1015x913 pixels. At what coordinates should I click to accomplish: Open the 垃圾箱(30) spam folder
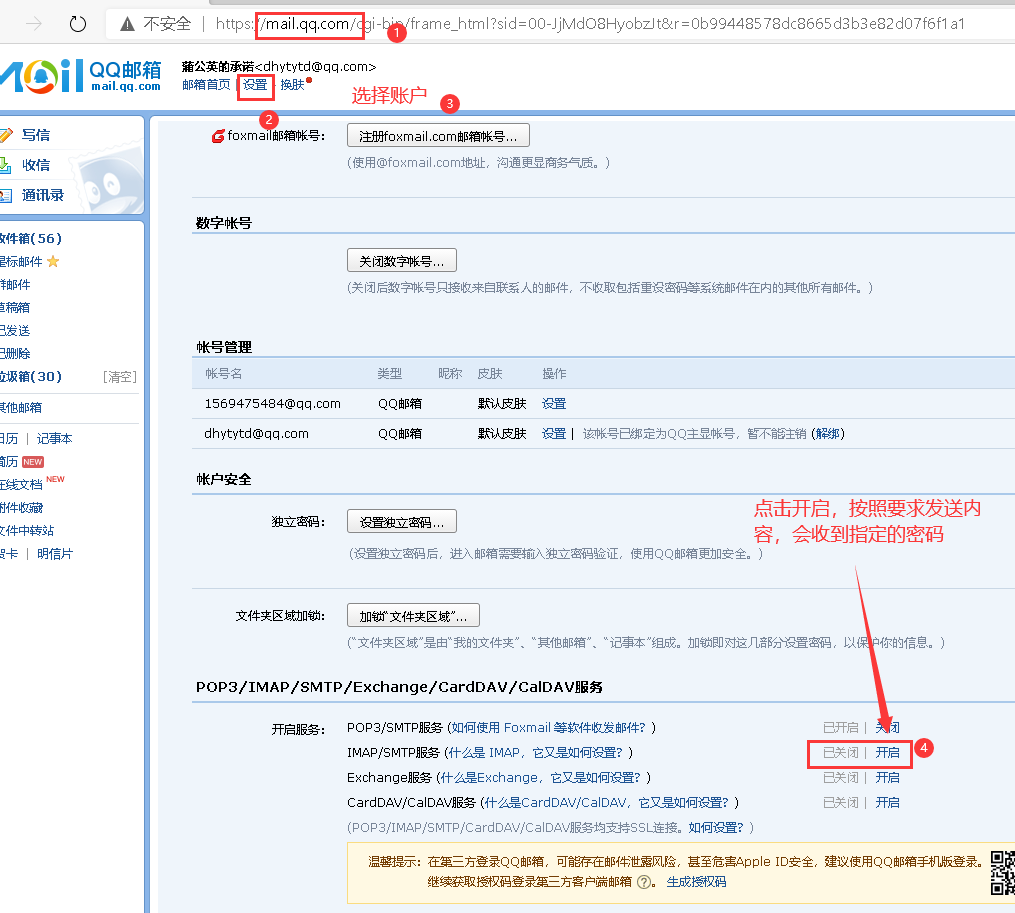coord(30,376)
